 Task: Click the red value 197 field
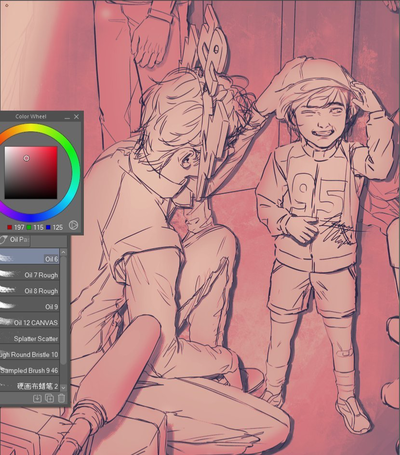click(x=19, y=227)
